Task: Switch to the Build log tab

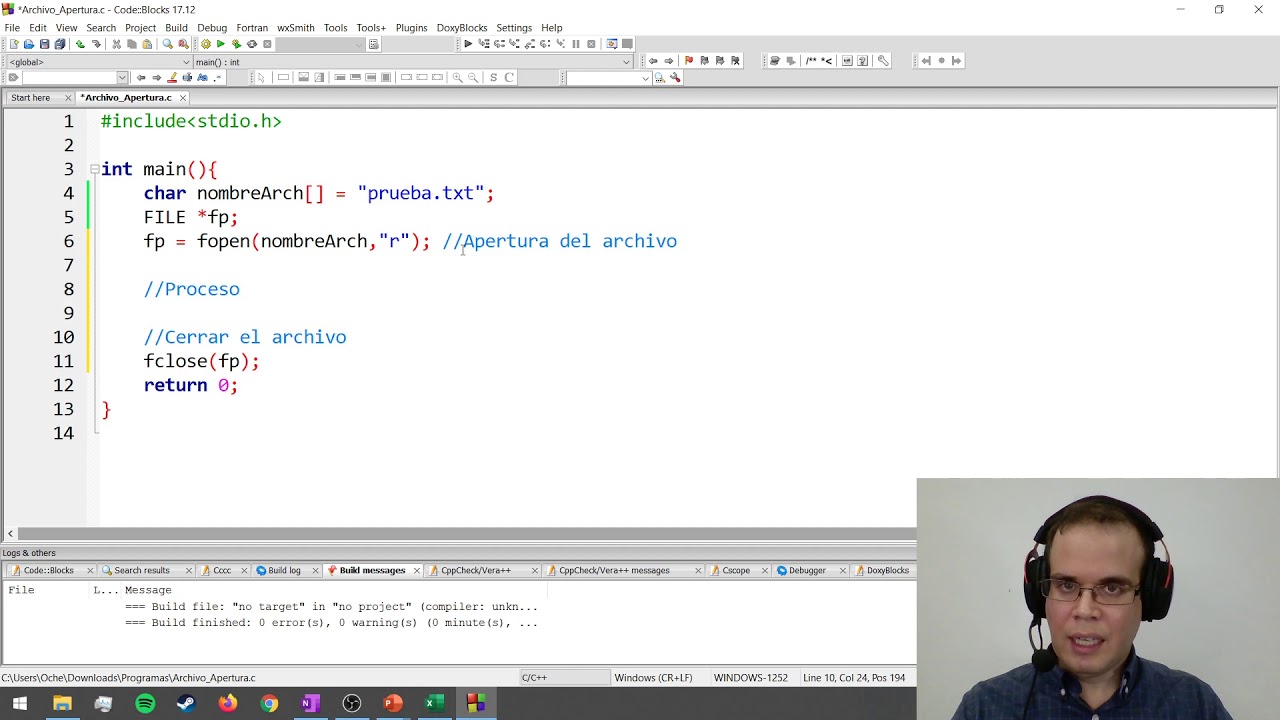Action: (284, 570)
